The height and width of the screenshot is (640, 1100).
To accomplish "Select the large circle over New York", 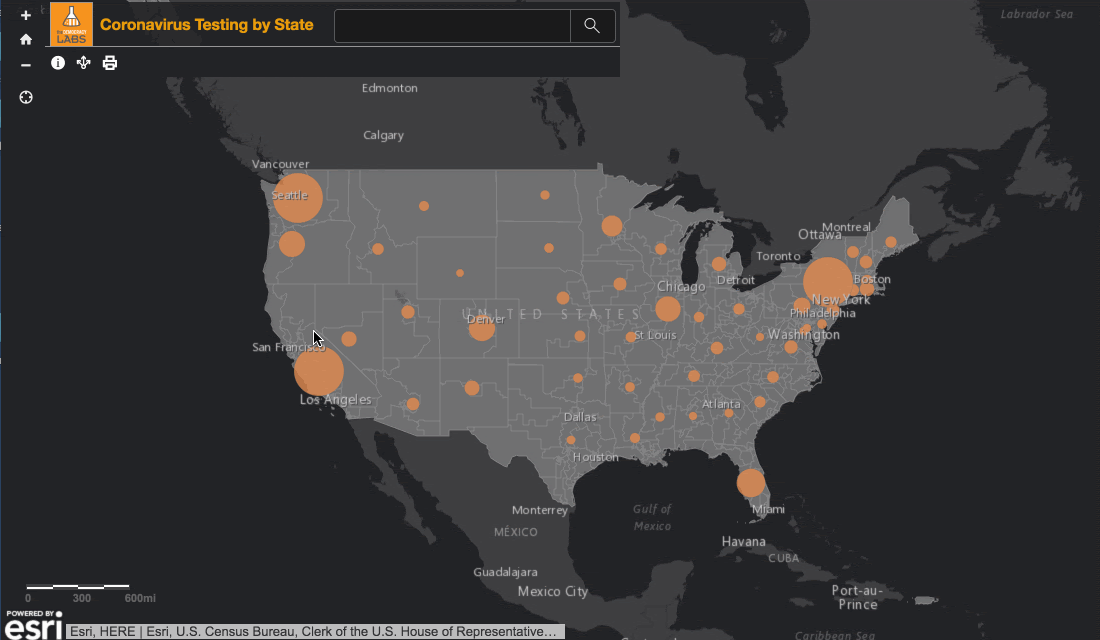I will tap(828, 282).
